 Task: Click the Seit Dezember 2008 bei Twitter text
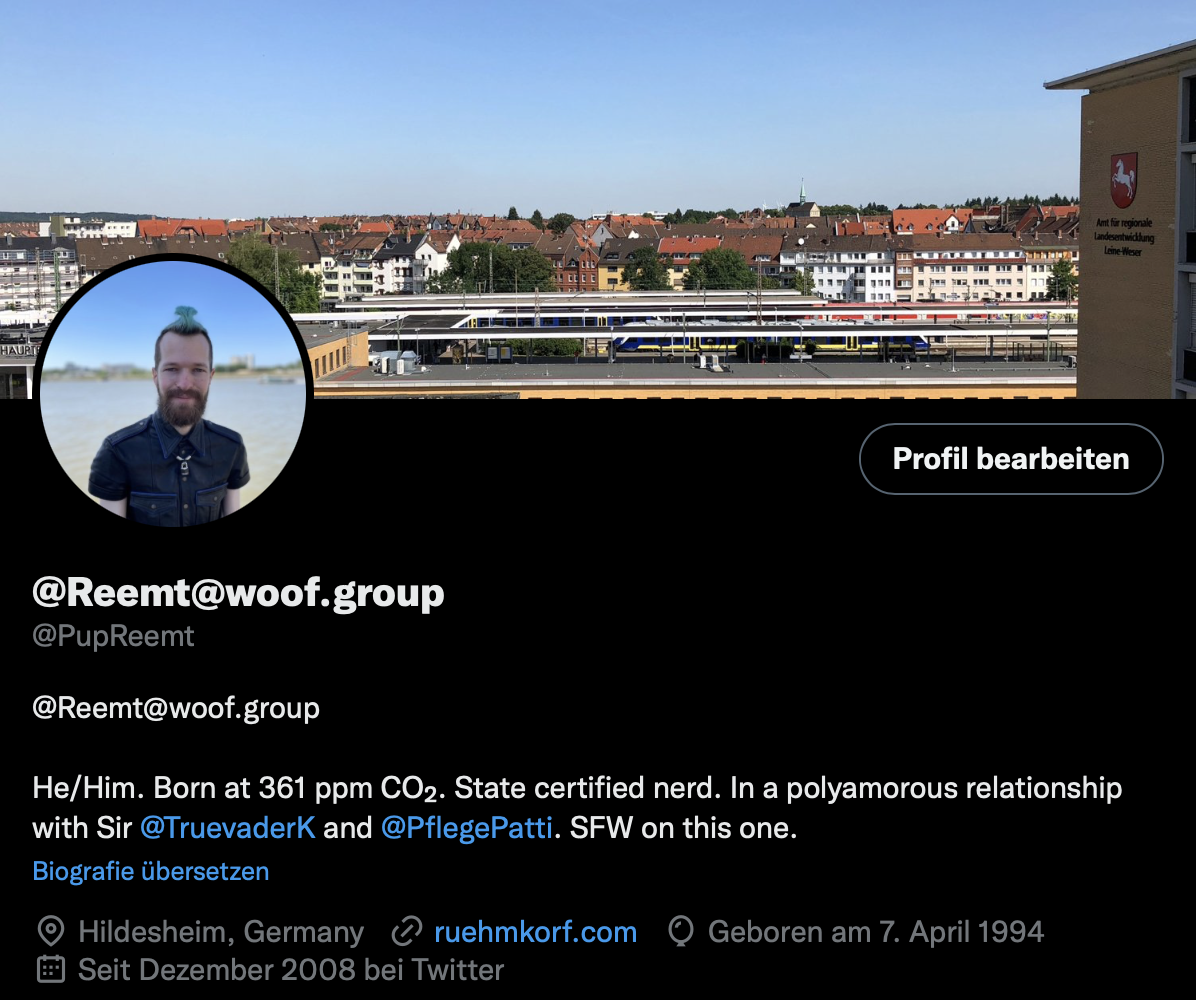[x=291, y=970]
